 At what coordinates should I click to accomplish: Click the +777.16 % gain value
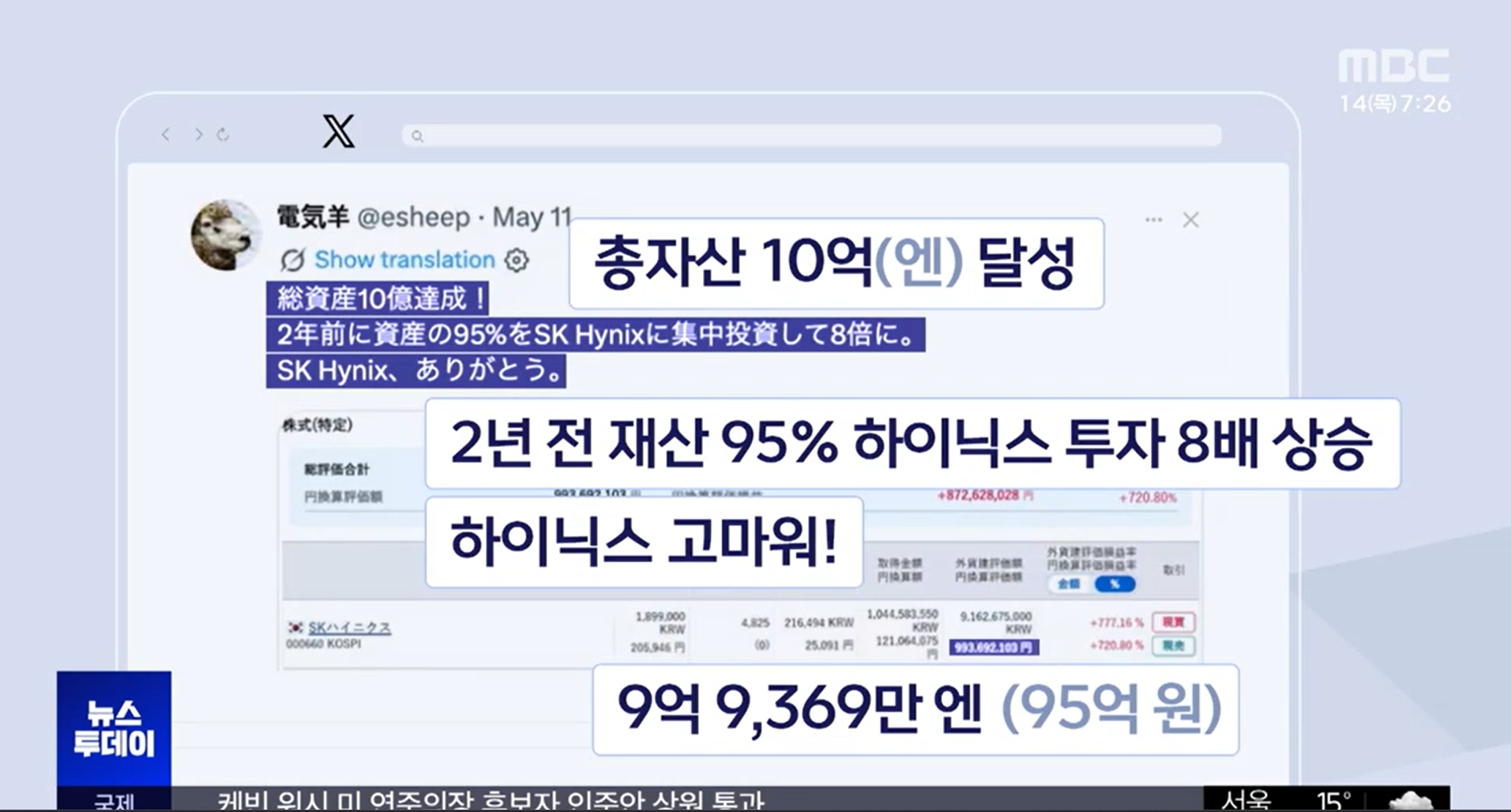point(1116,623)
